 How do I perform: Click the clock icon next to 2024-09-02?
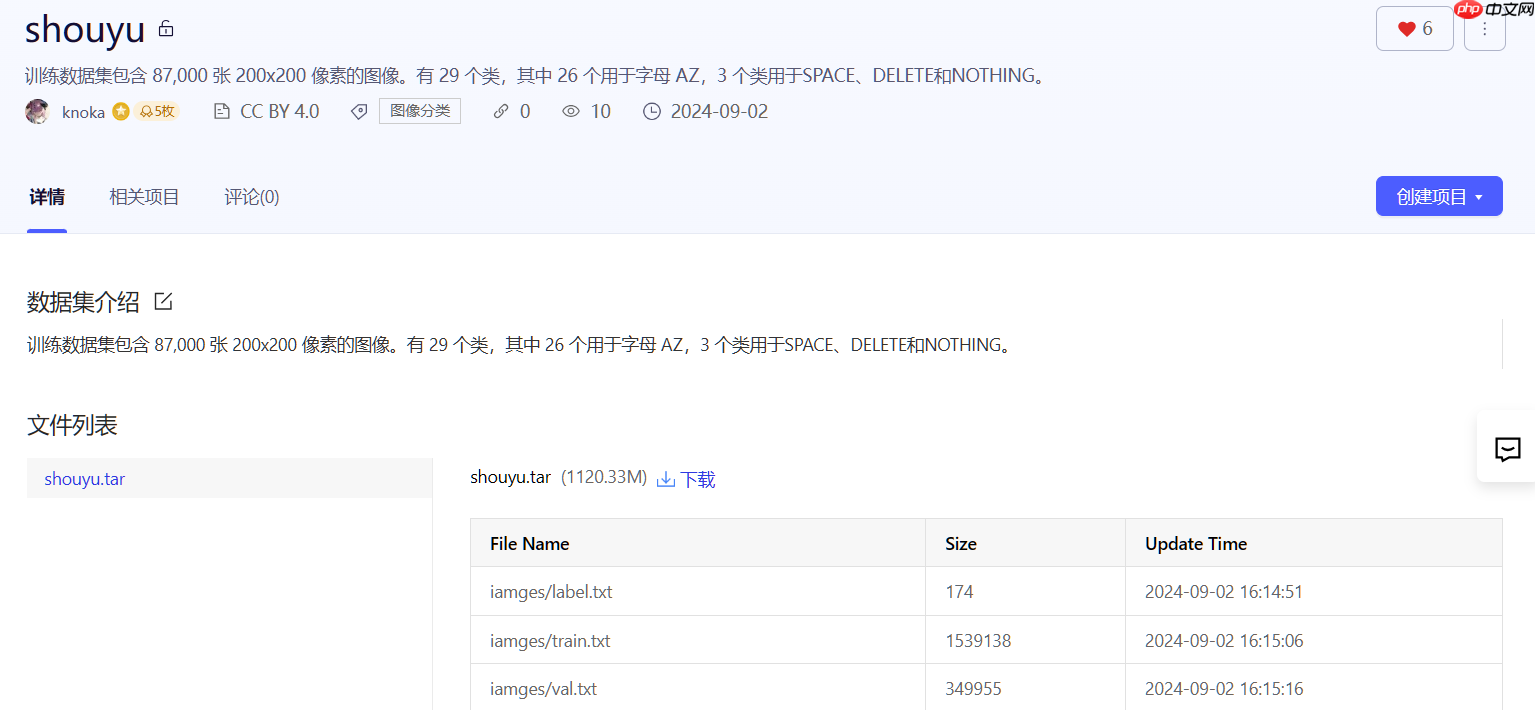[651, 111]
